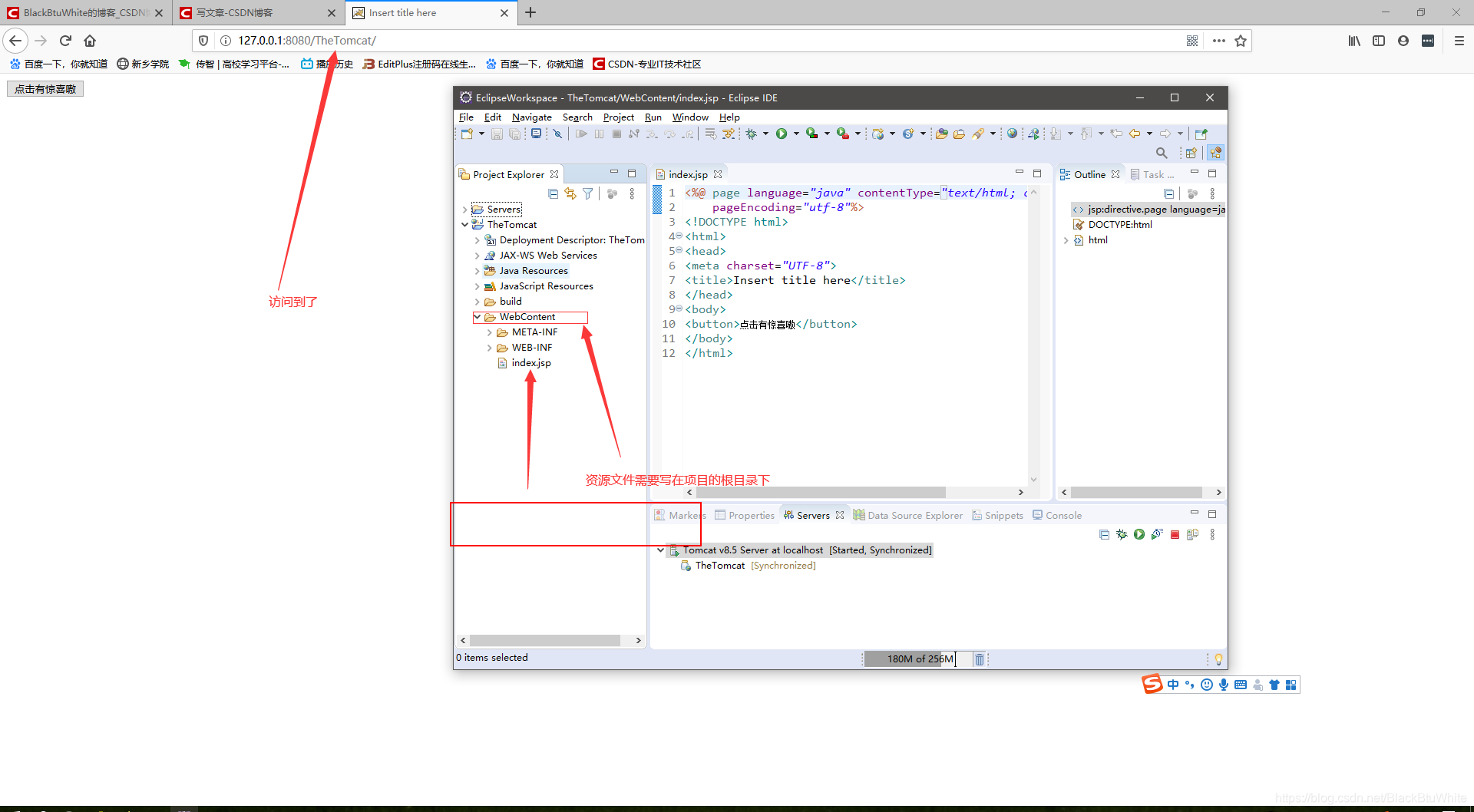Click the 点击有惊喜嗷 button on web page

point(45,89)
